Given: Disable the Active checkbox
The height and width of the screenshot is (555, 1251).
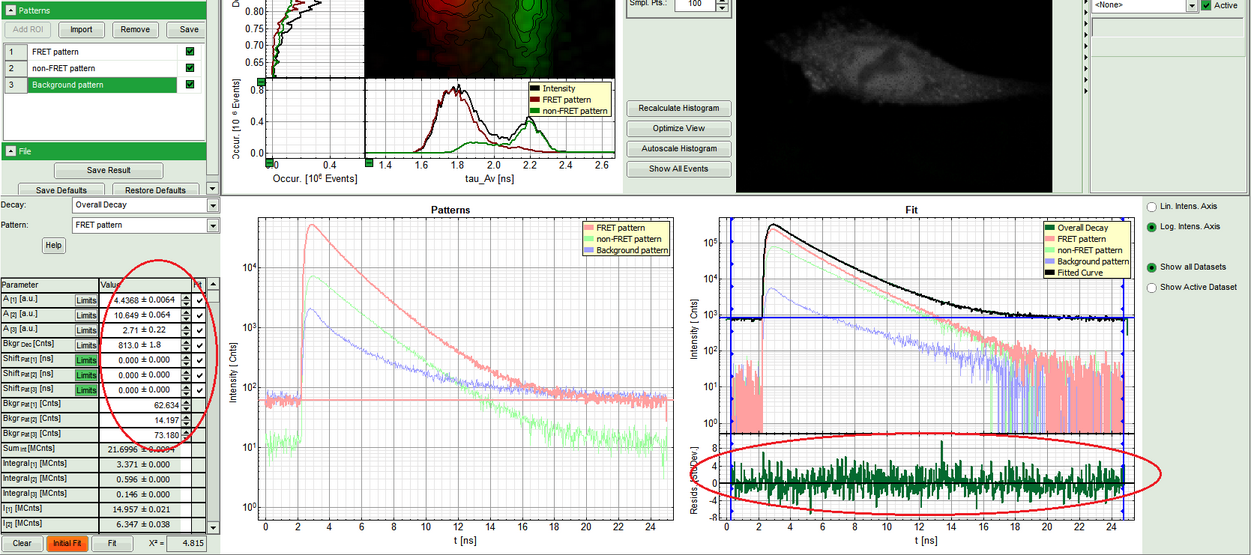Looking at the screenshot, I should tap(1205, 6).
